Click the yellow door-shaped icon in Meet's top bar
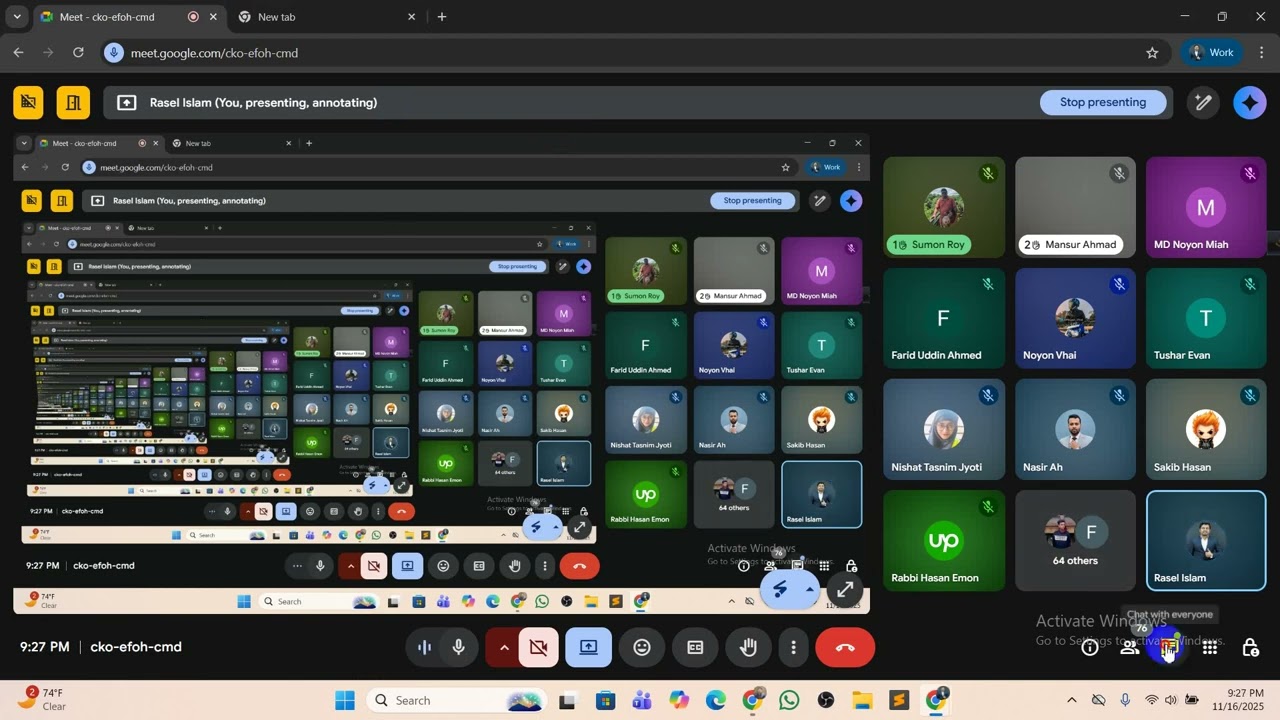The height and width of the screenshot is (720, 1280). tap(73, 102)
